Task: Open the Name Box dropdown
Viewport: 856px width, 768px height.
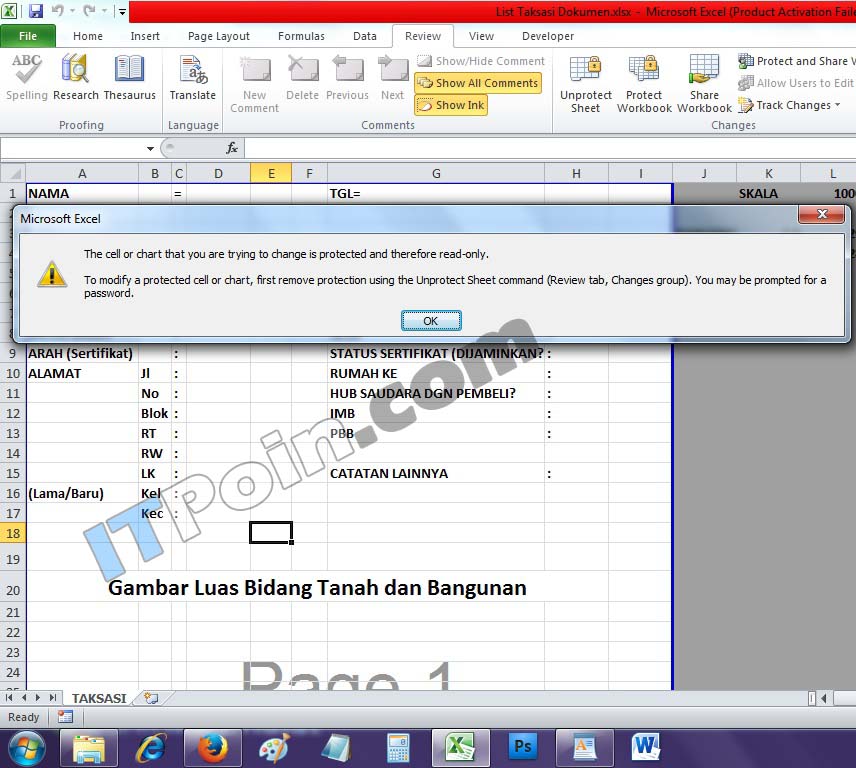Action: coord(150,148)
